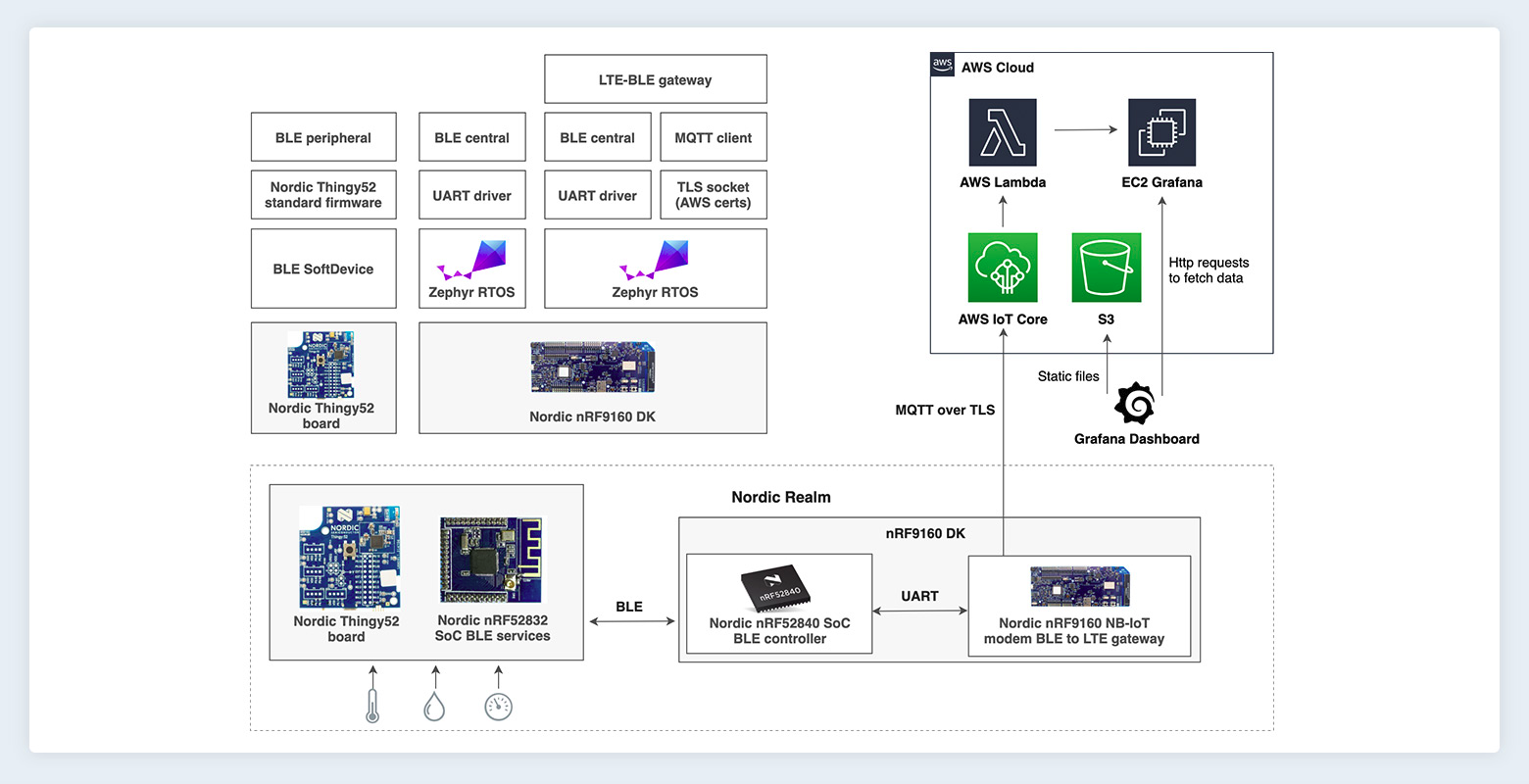The width and height of the screenshot is (1529, 784).
Task: Click the 'S3' caption
Action: [x=1106, y=319]
